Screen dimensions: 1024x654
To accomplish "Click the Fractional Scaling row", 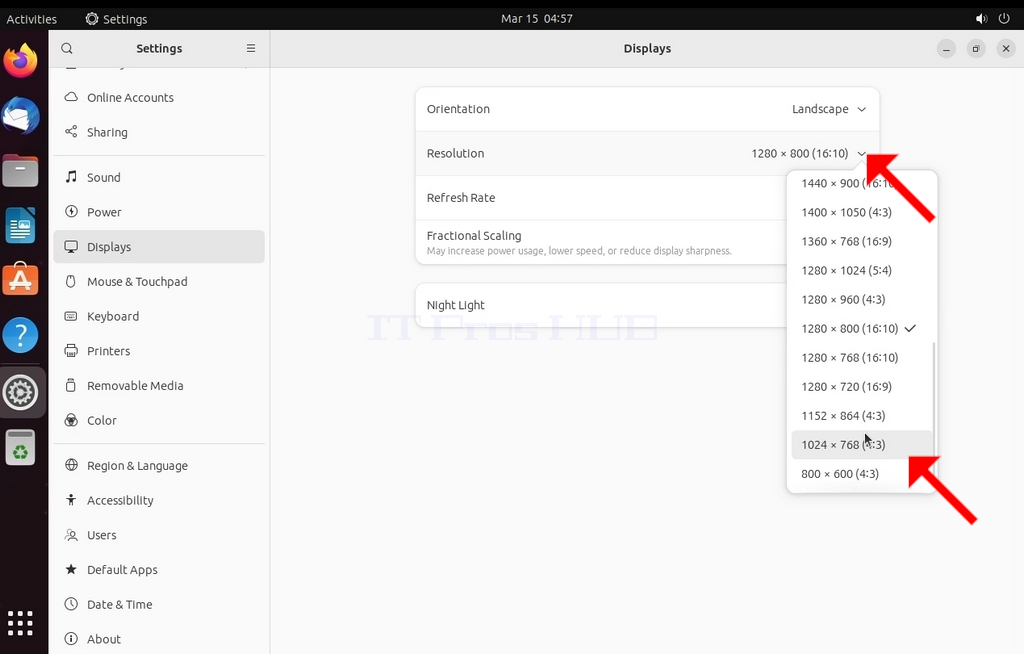I will tap(601, 242).
